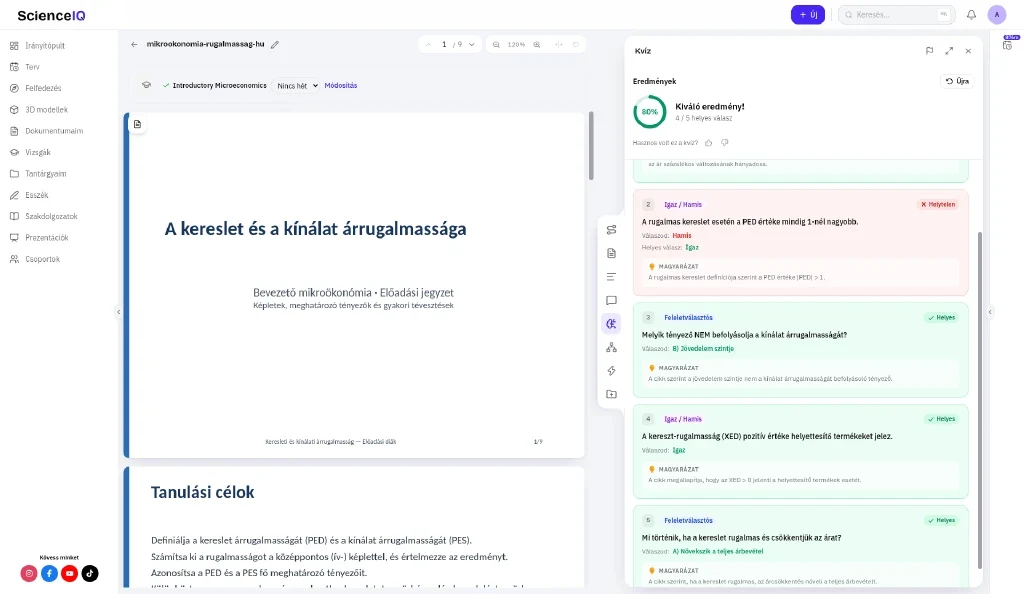Click the ScienceIQ logo
Screen dimensions: 1024x594
tap(51, 15)
